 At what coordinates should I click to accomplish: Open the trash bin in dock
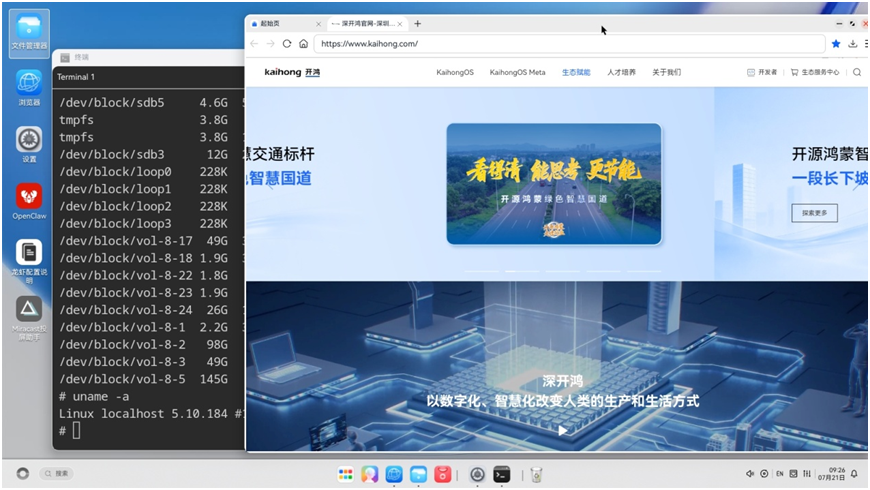click(536, 474)
